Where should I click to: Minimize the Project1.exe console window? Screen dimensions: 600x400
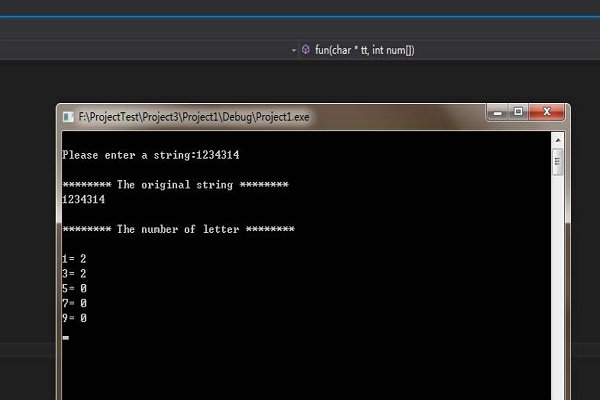(x=498, y=113)
